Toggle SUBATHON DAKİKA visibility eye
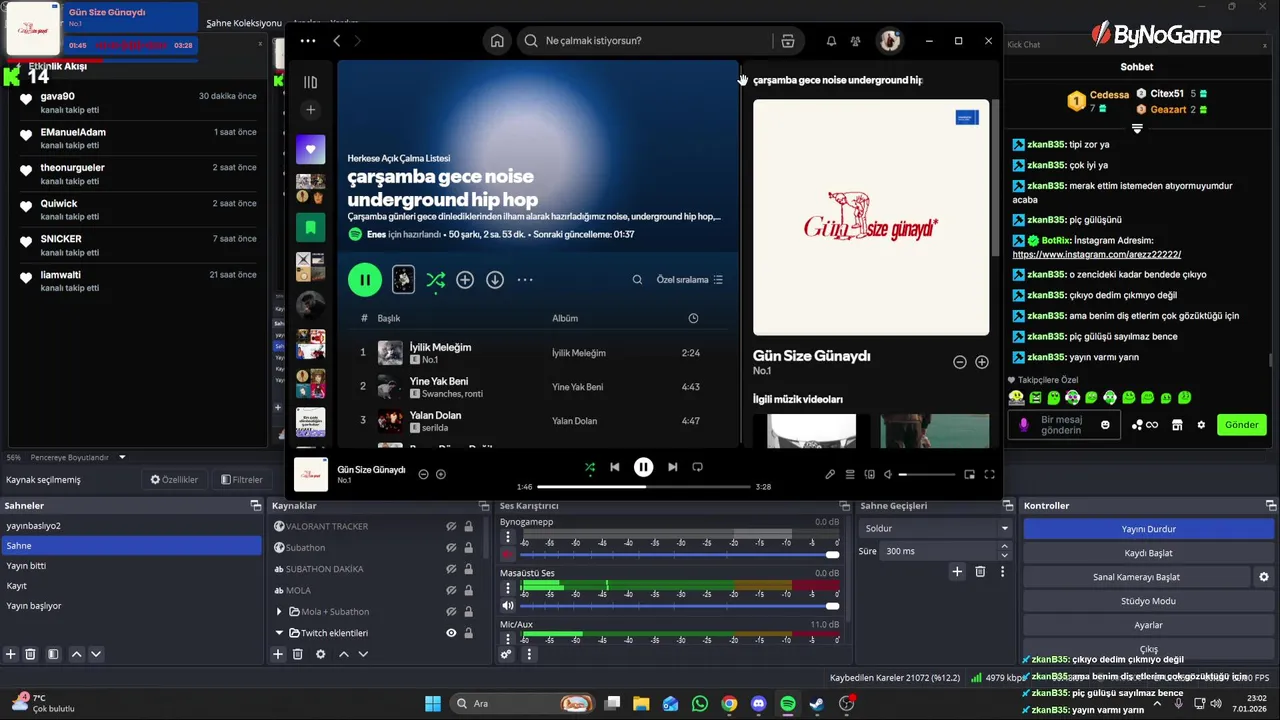 (451, 569)
